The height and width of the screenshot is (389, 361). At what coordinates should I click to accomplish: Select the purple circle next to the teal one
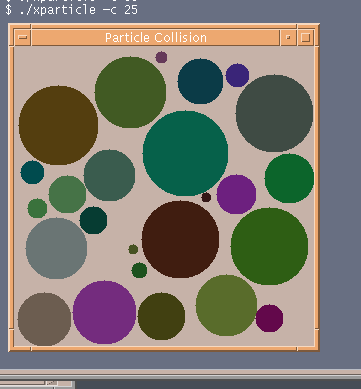point(236,194)
